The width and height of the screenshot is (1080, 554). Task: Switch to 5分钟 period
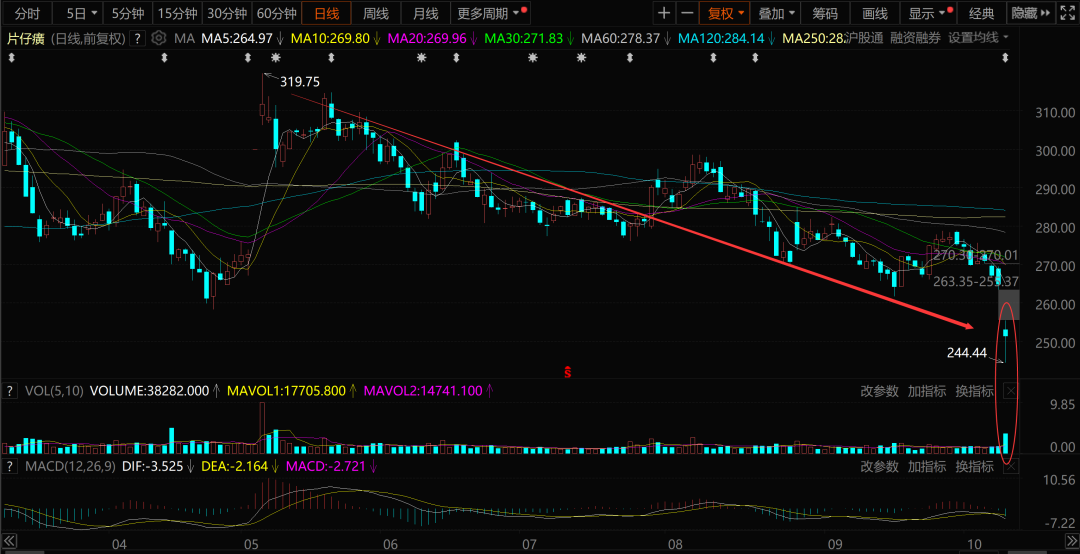pyautogui.click(x=128, y=13)
